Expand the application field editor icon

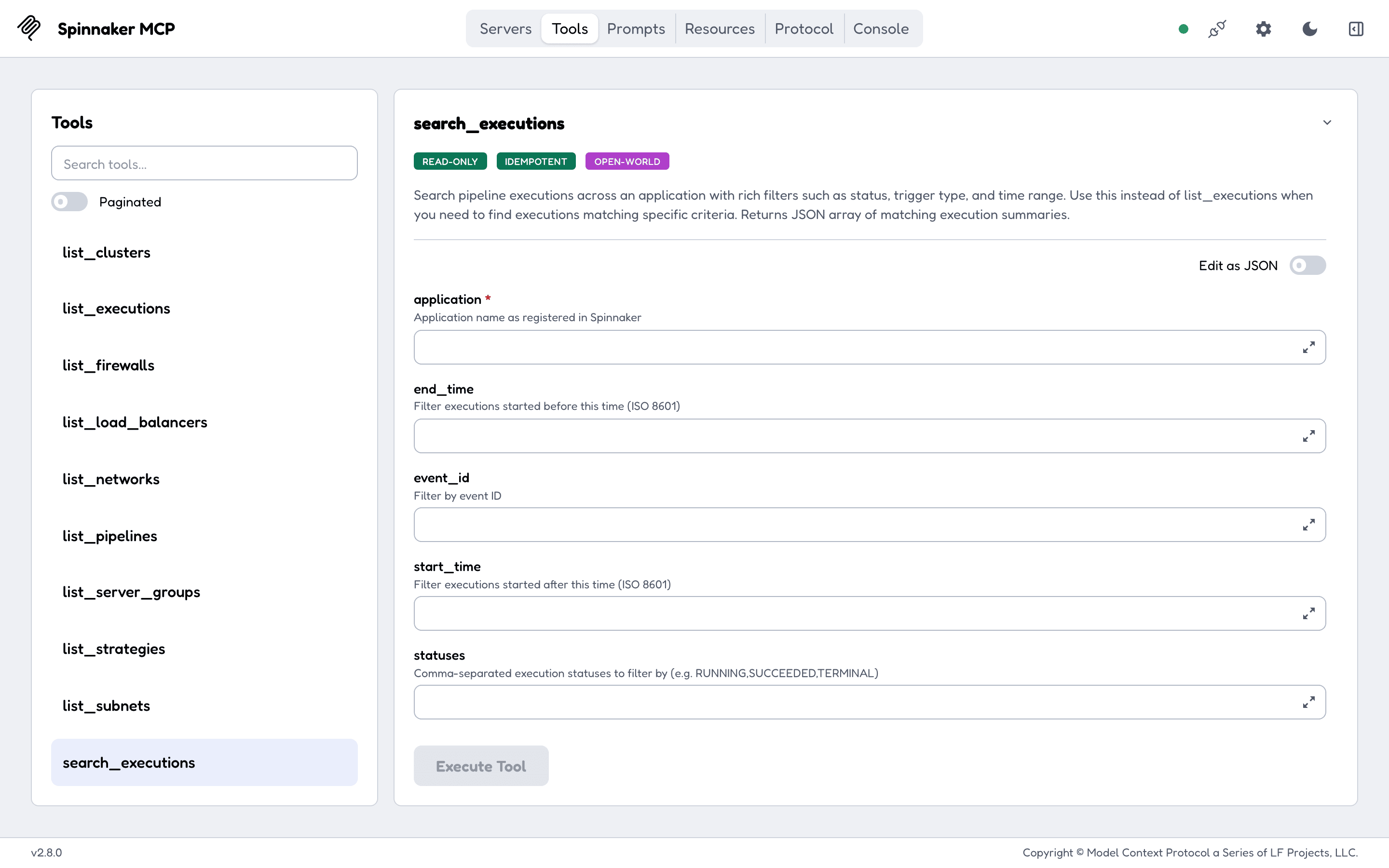[x=1308, y=347]
